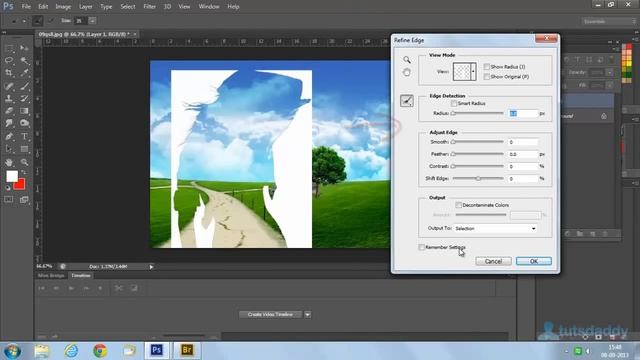
Task: Activate the Refine Radius brush tool
Action: pos(407,101)
